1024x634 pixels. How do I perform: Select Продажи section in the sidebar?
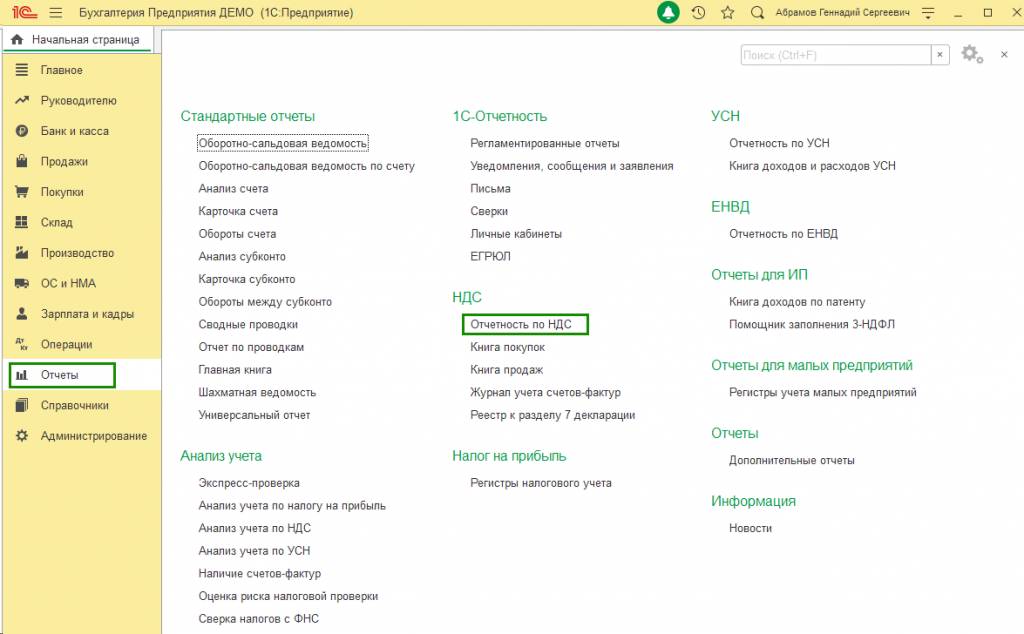point(64,161)
